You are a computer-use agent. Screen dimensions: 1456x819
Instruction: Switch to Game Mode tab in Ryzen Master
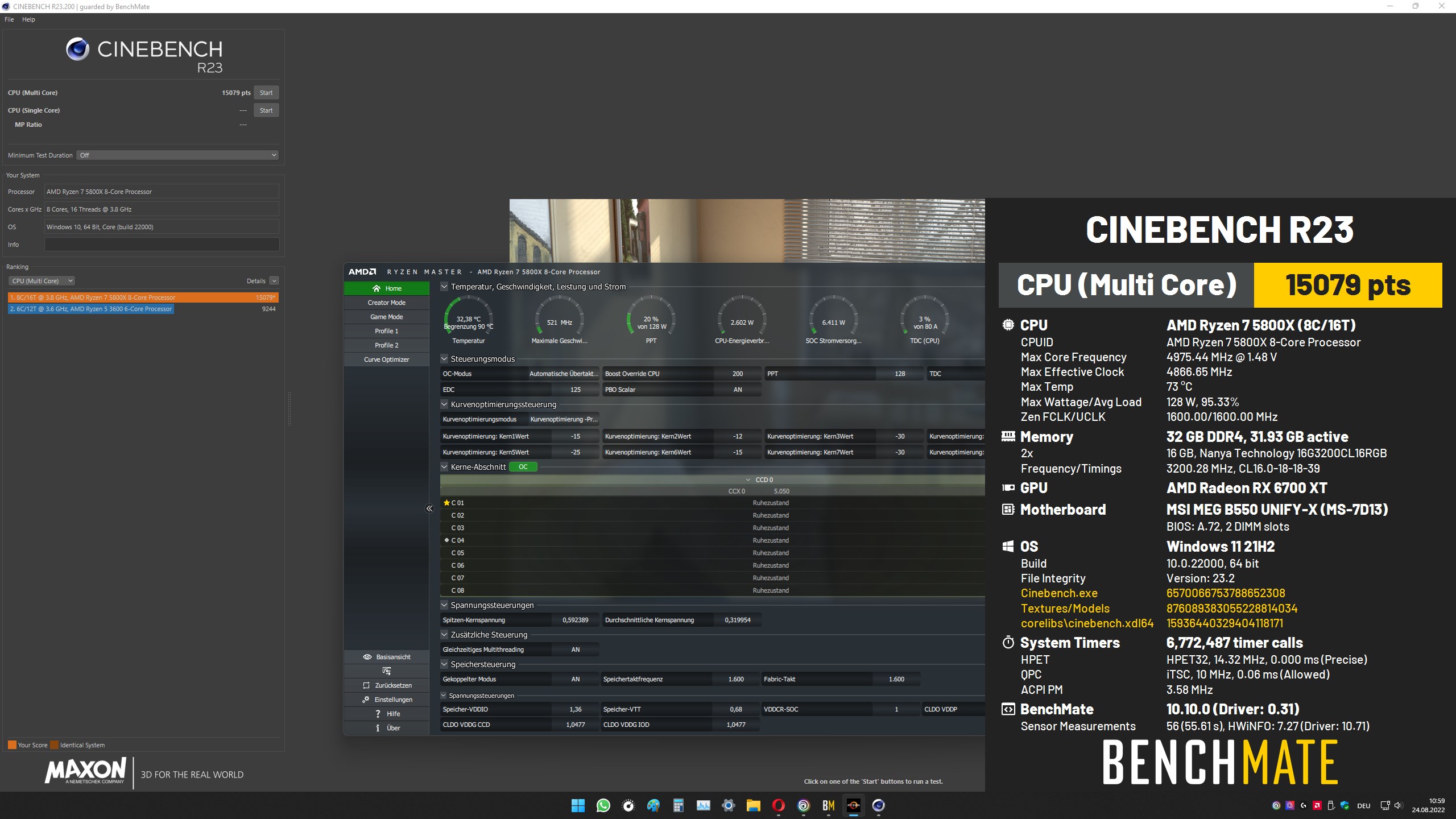click(387, 316)
